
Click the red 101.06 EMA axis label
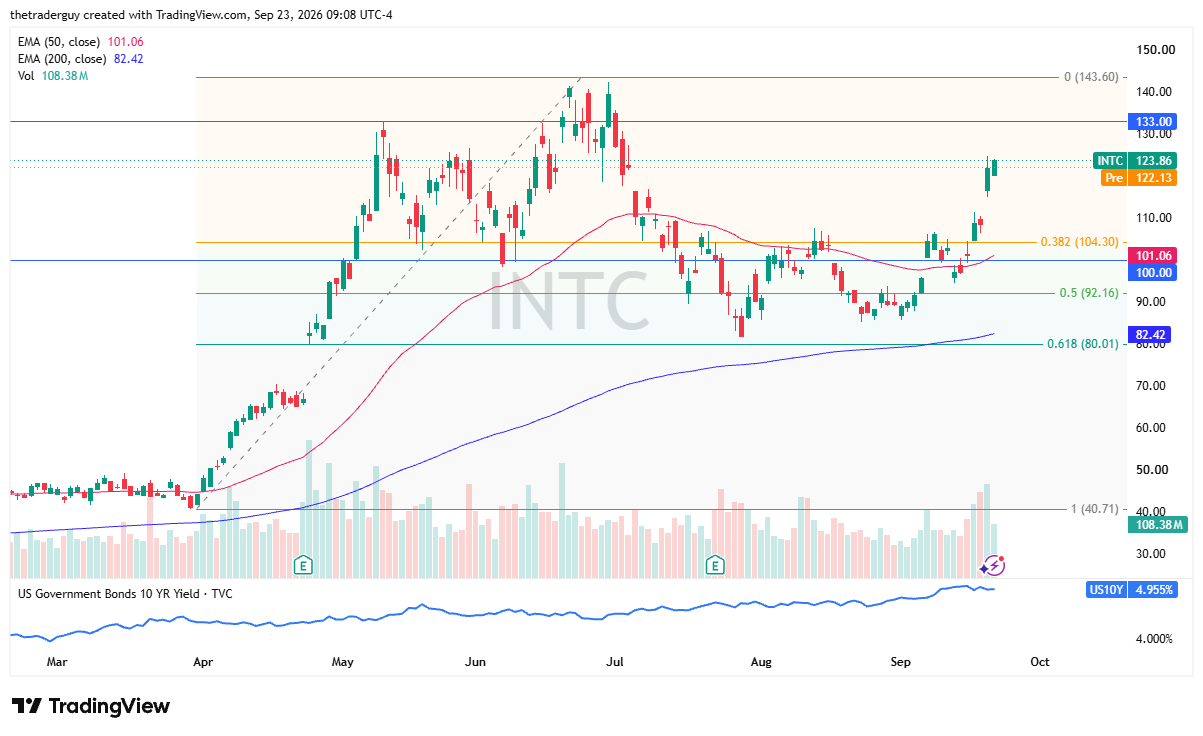tap(1153, 256)
